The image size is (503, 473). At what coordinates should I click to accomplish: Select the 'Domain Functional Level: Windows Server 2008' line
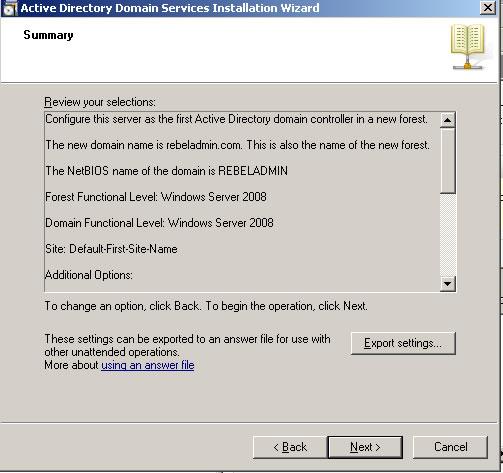point(159,223)
